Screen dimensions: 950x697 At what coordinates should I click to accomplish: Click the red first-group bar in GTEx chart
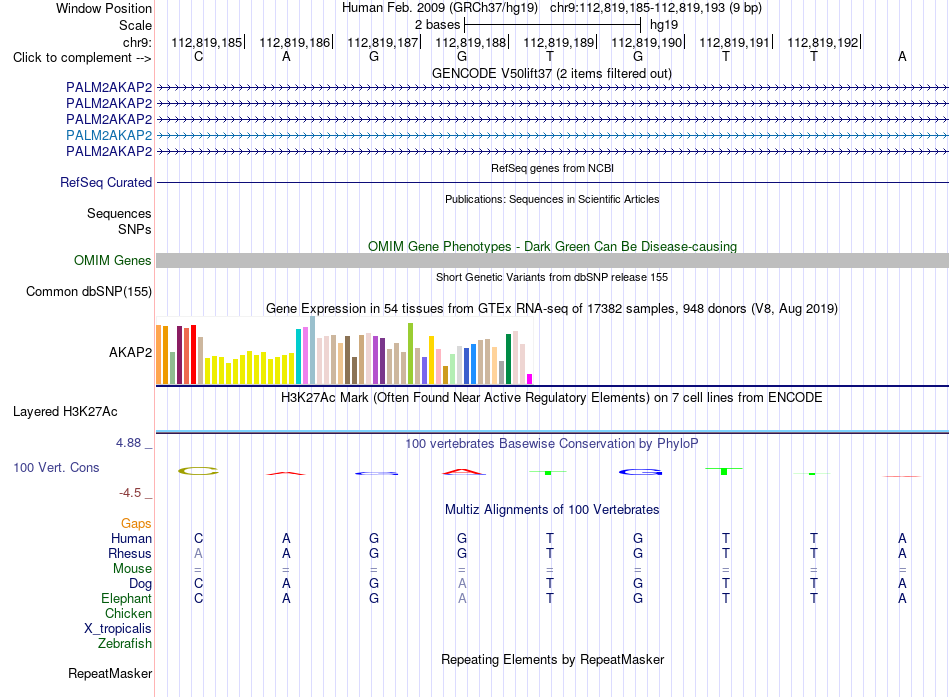193,354
